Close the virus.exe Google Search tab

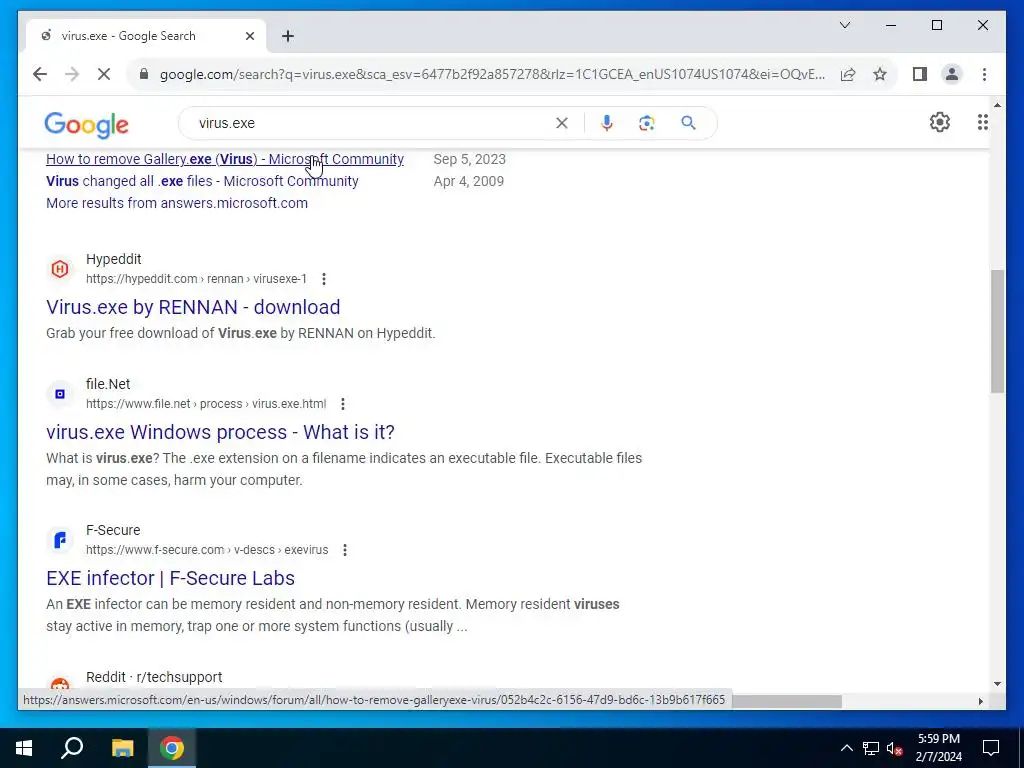pyautogui.click(x=249, y=36)
